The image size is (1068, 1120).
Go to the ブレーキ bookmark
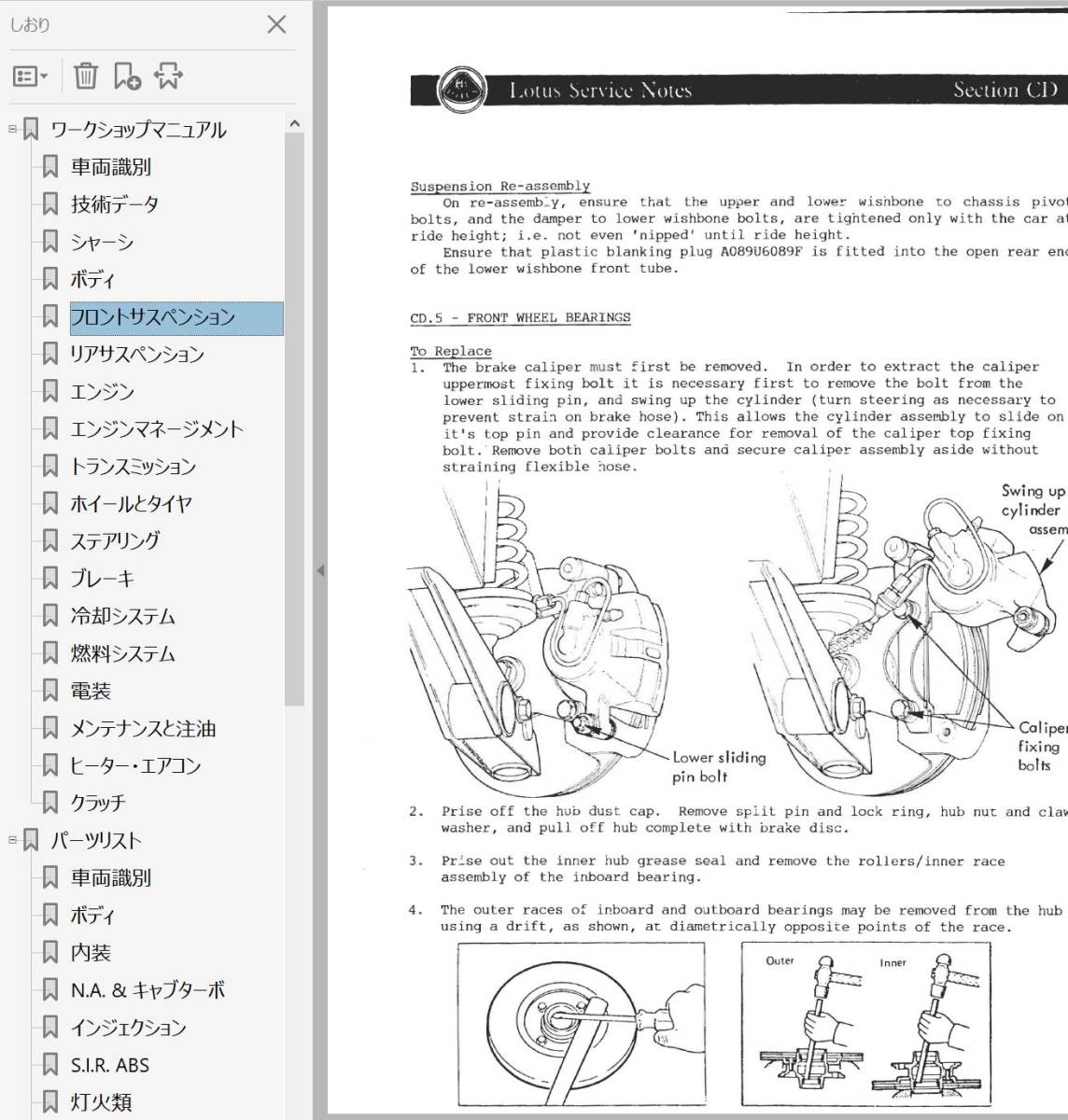pos(103,578)
